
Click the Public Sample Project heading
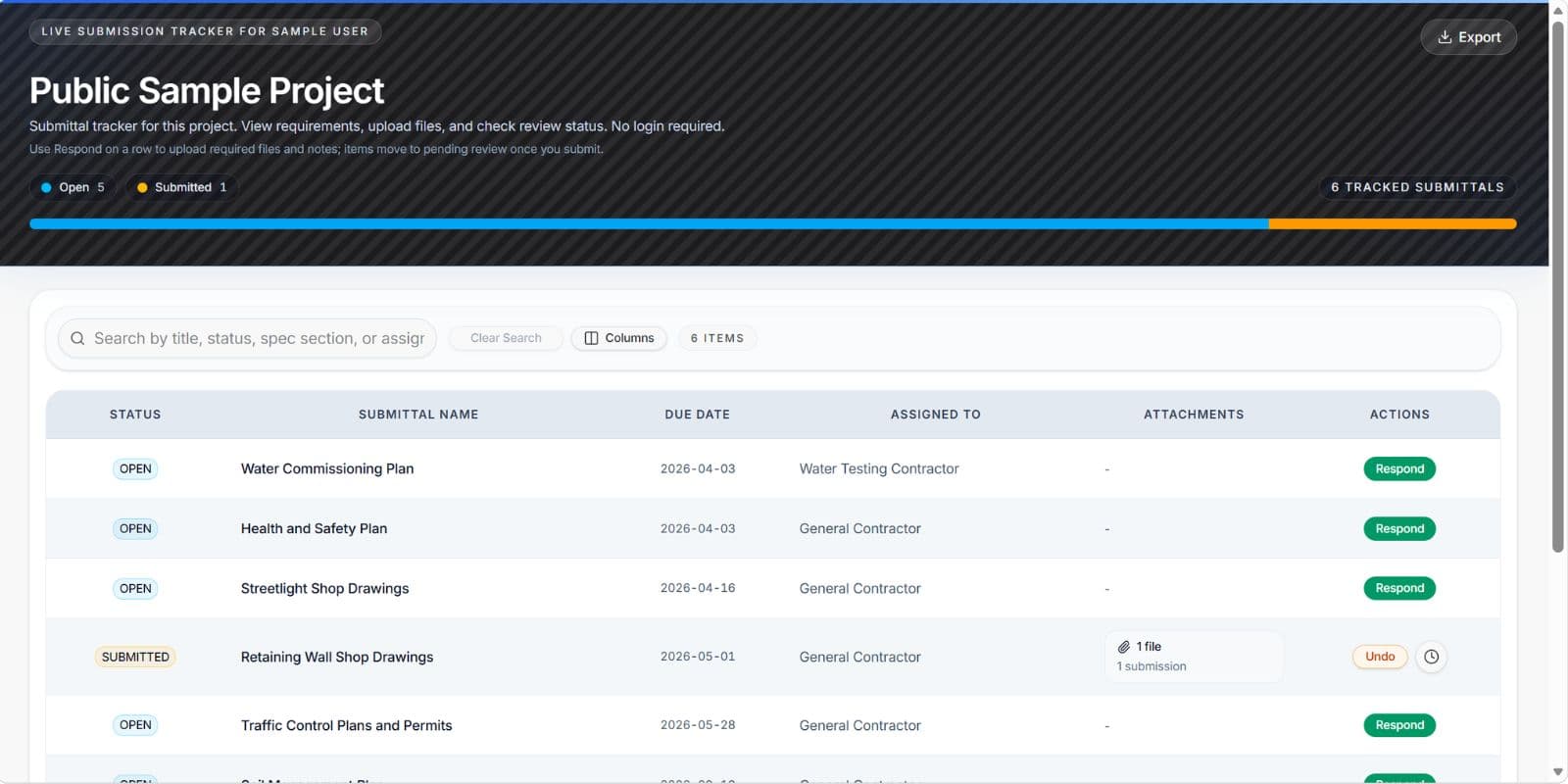pyautogui.click(x=207, y=90)
